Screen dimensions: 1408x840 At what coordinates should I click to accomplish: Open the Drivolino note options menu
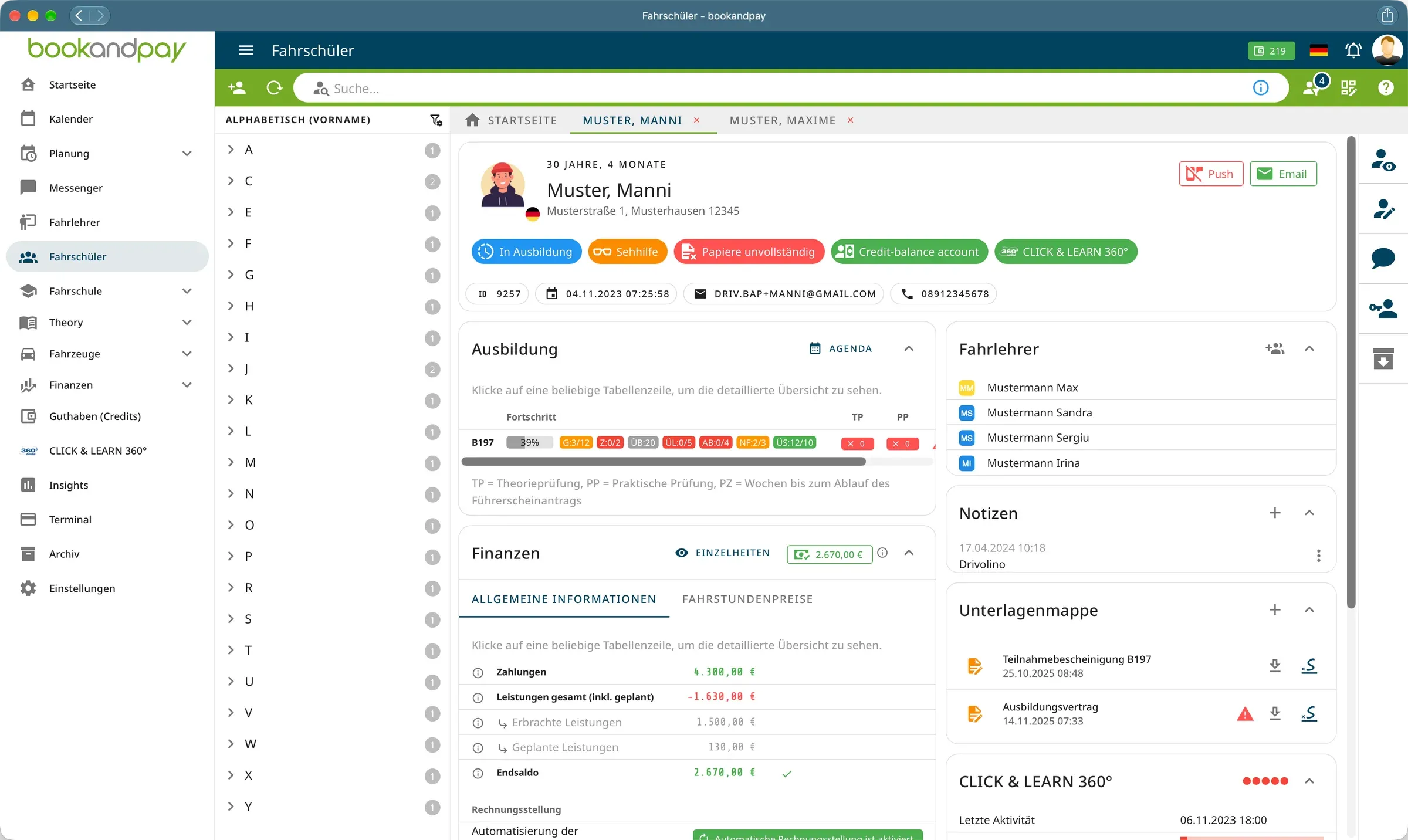[x=1318, y=556]
